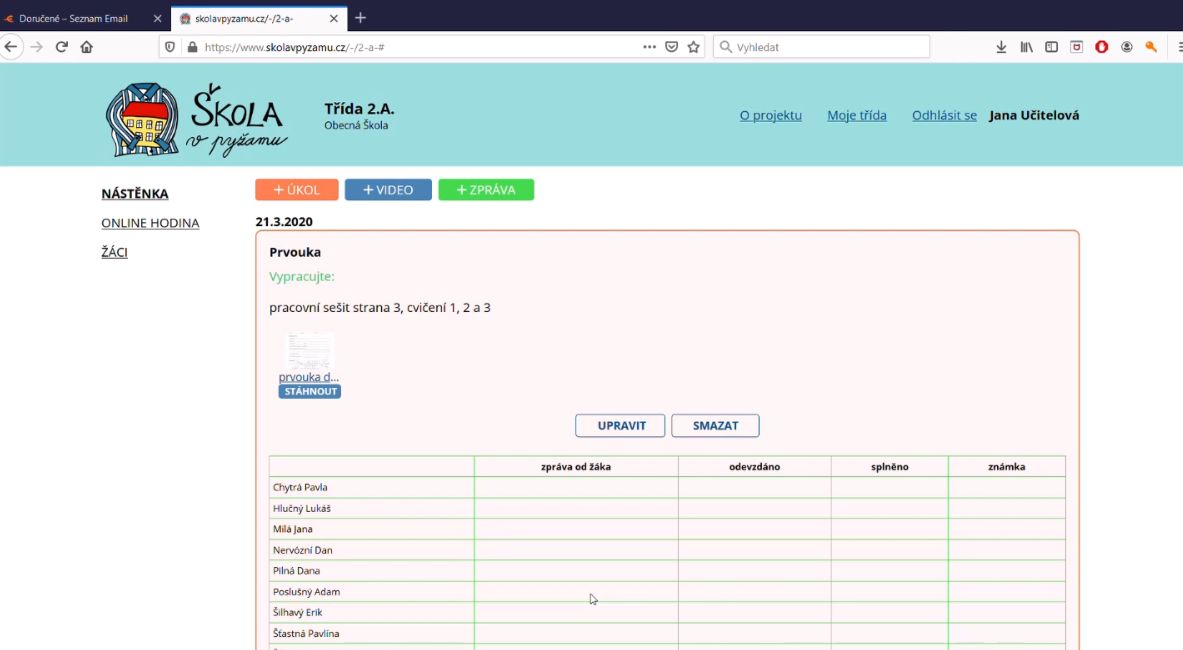
Task: Click the 21.3.2020 date heading
Action: [x=284, y=222]
